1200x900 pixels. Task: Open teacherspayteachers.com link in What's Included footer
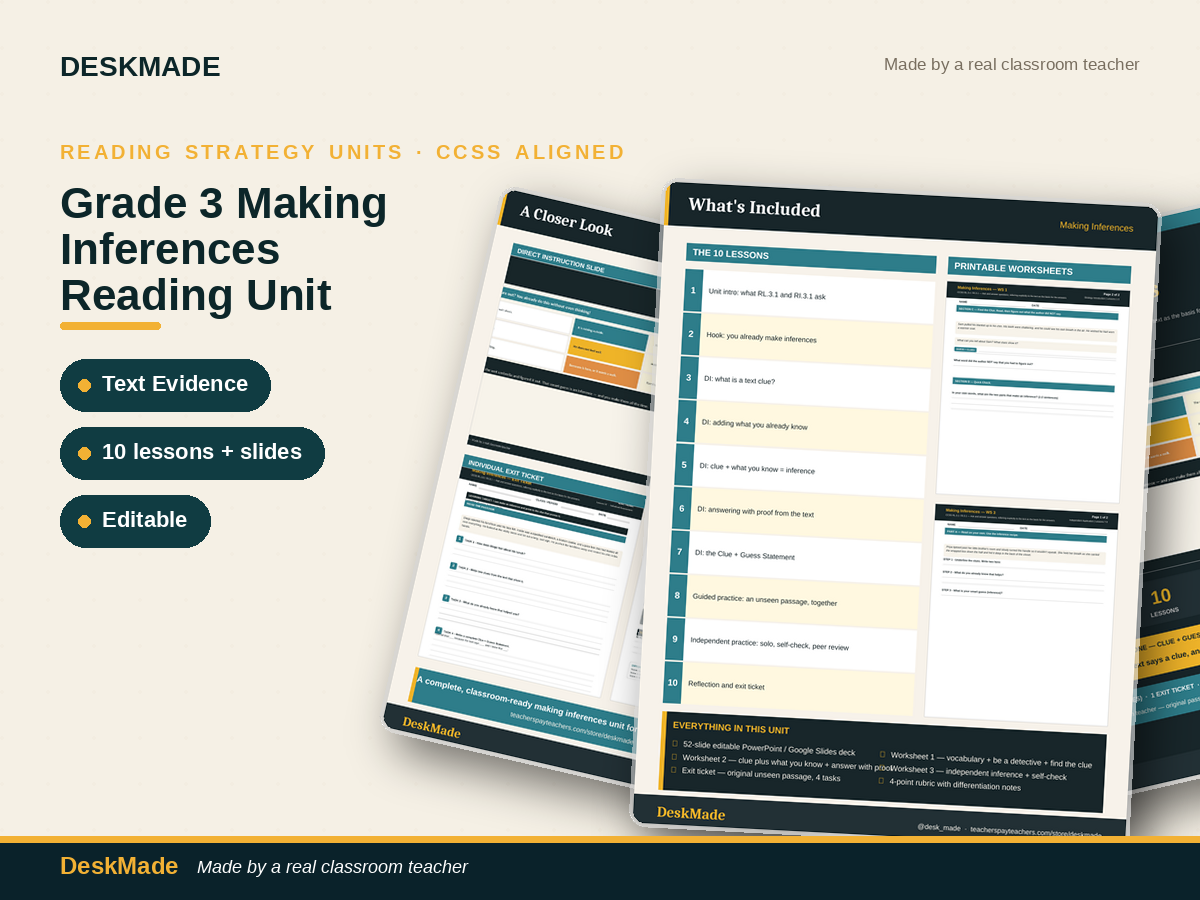[1036, 833]
